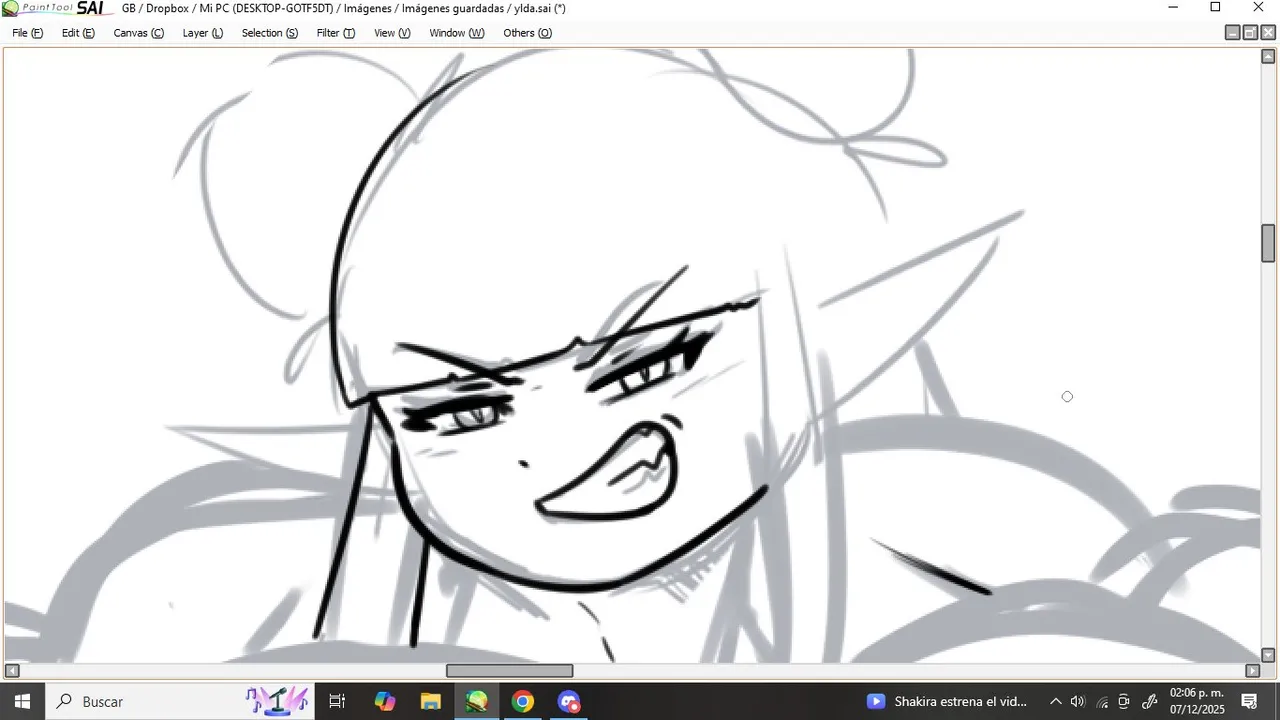Image resolution: width=1280 pixels, height=720 pixels.
Task: Open the File menu
Action: click(x=27, y=33)
